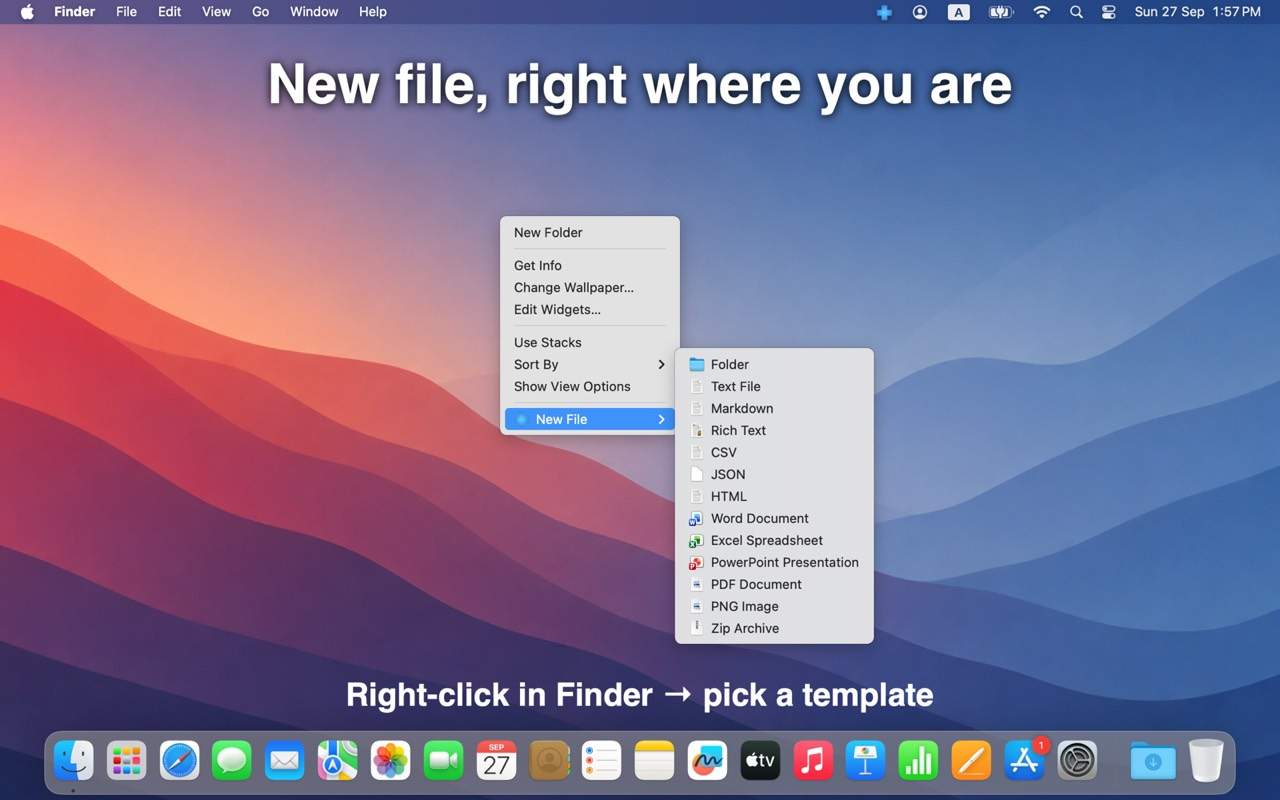Screen dimensions: 1280x800
Task: Open the File menu in menu bar
Action: 126,12
